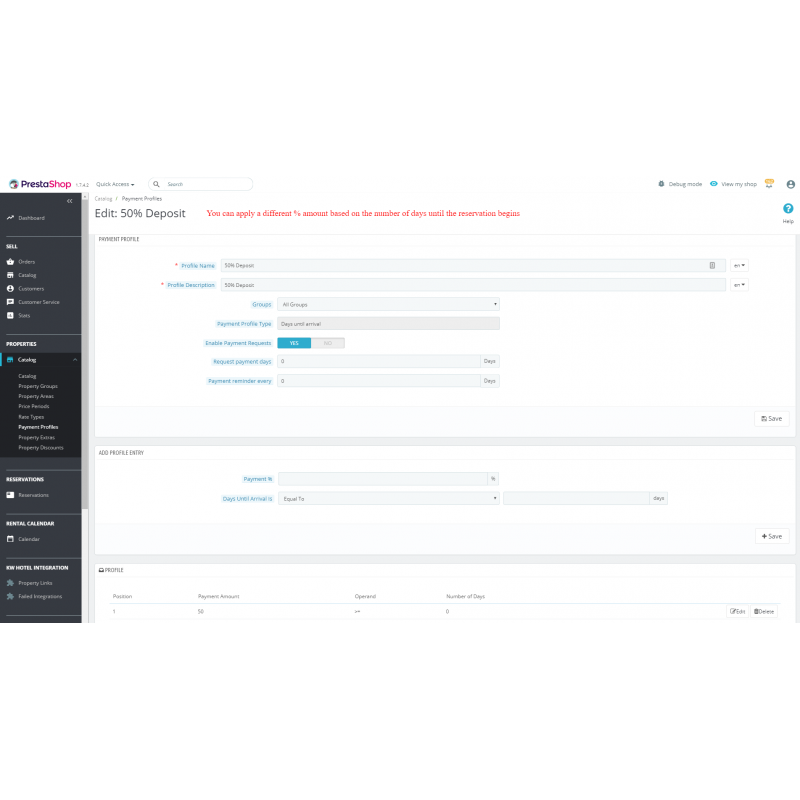Screen dimensions: 800x800
Task: Click the Dashboard trend icon
Action: (10, 217)
